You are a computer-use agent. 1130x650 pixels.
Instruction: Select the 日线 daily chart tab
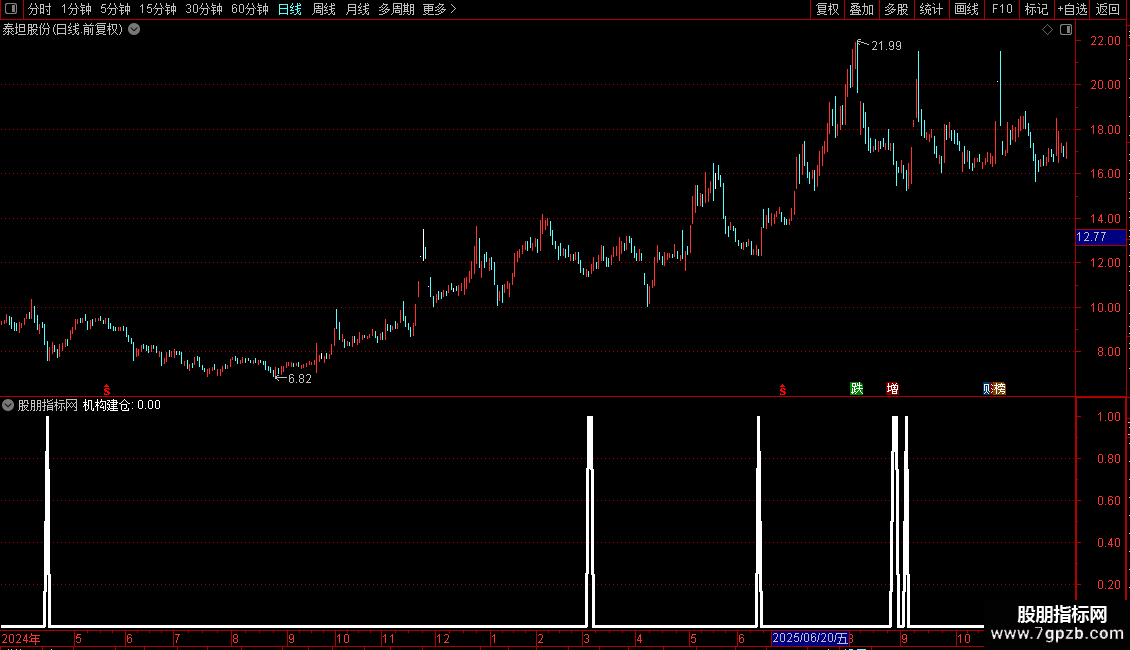tap(290, 9)
